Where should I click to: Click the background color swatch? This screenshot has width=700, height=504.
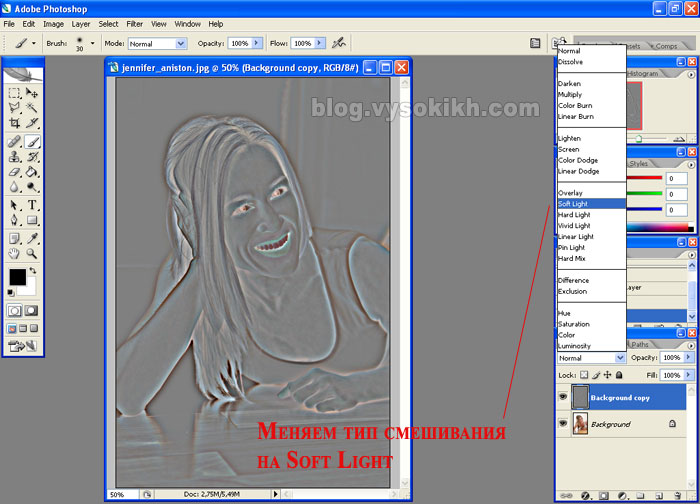31,289
